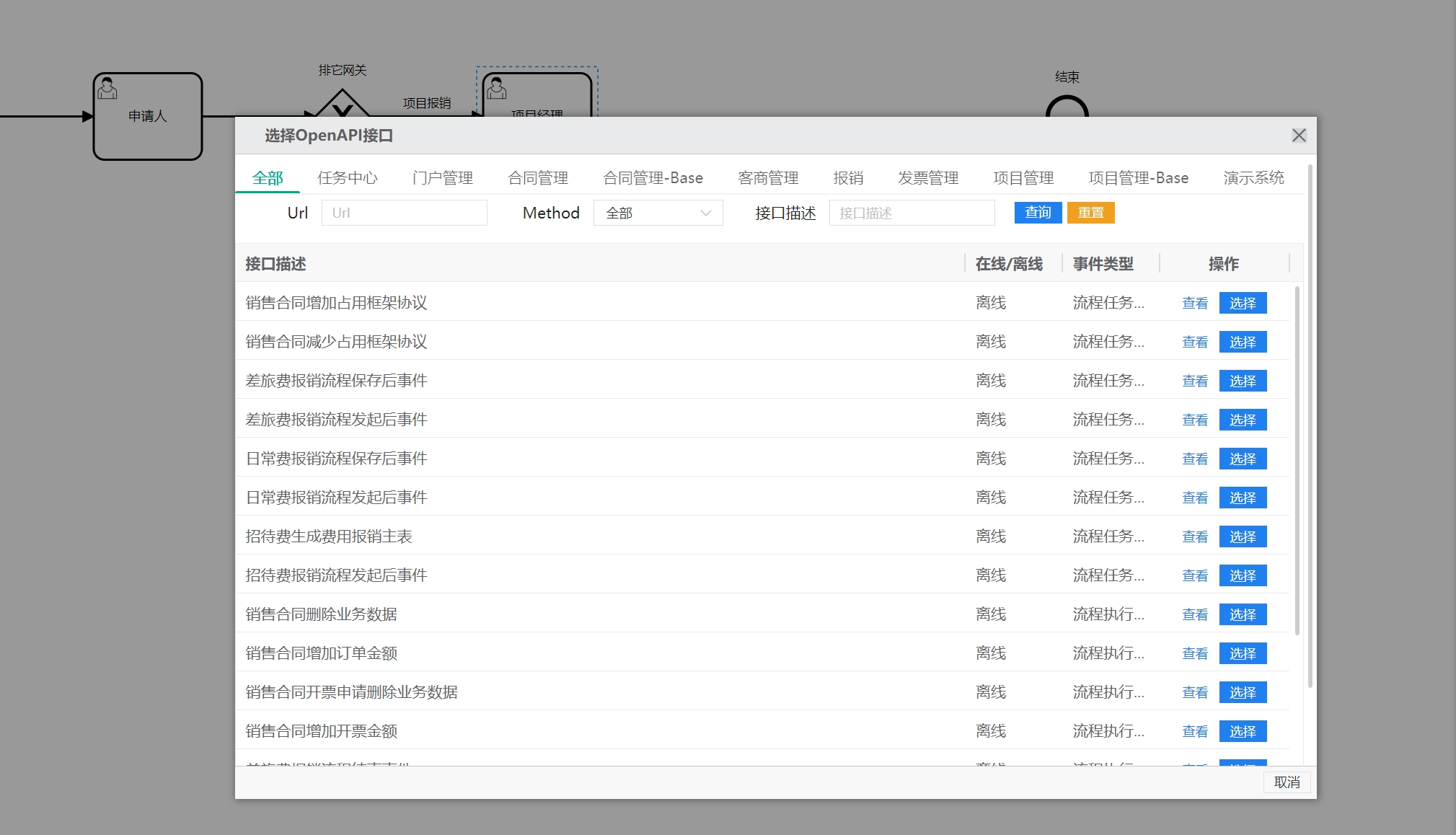Click 查看 for 销售合同减少占用框架协议

1194,343
